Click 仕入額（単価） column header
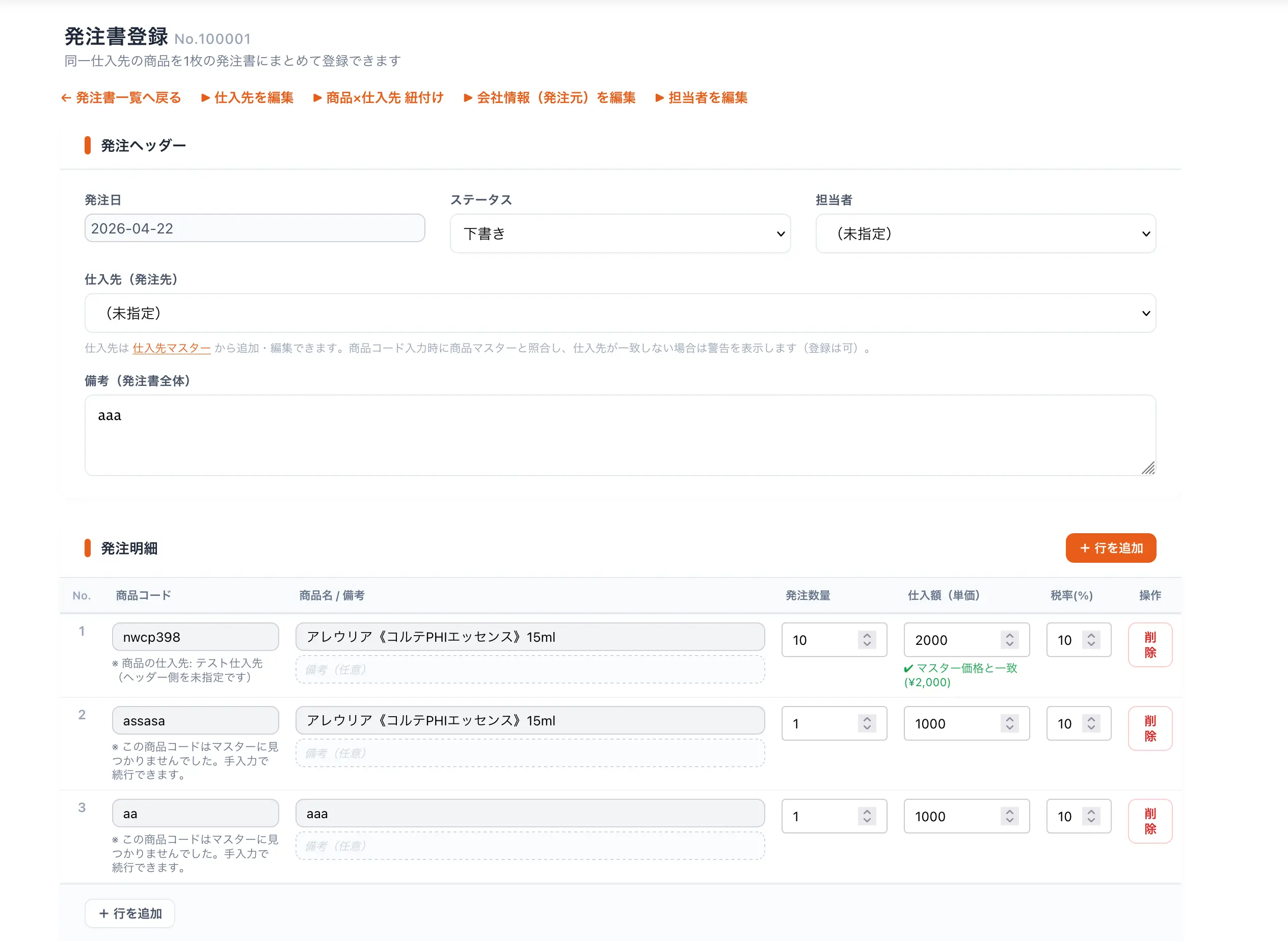The image size is (1288, 941). pyautogui.click(x=944, y=596)
